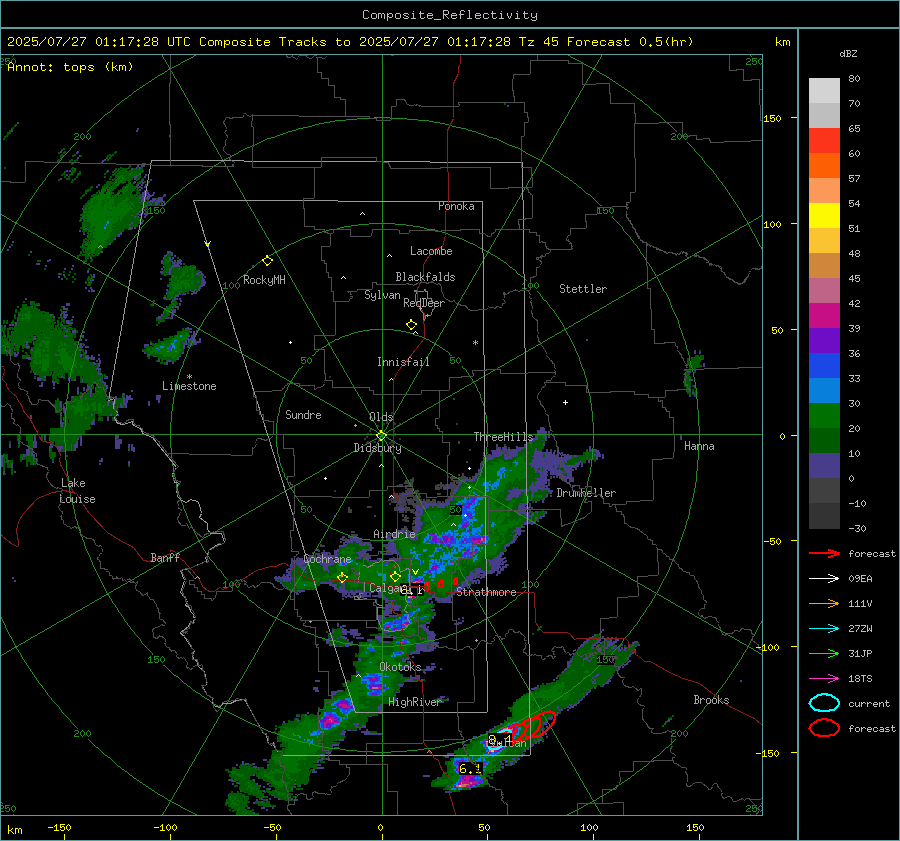Click the Okotoks city label
The width and height of the screenshot is (900, 841).
400,667
